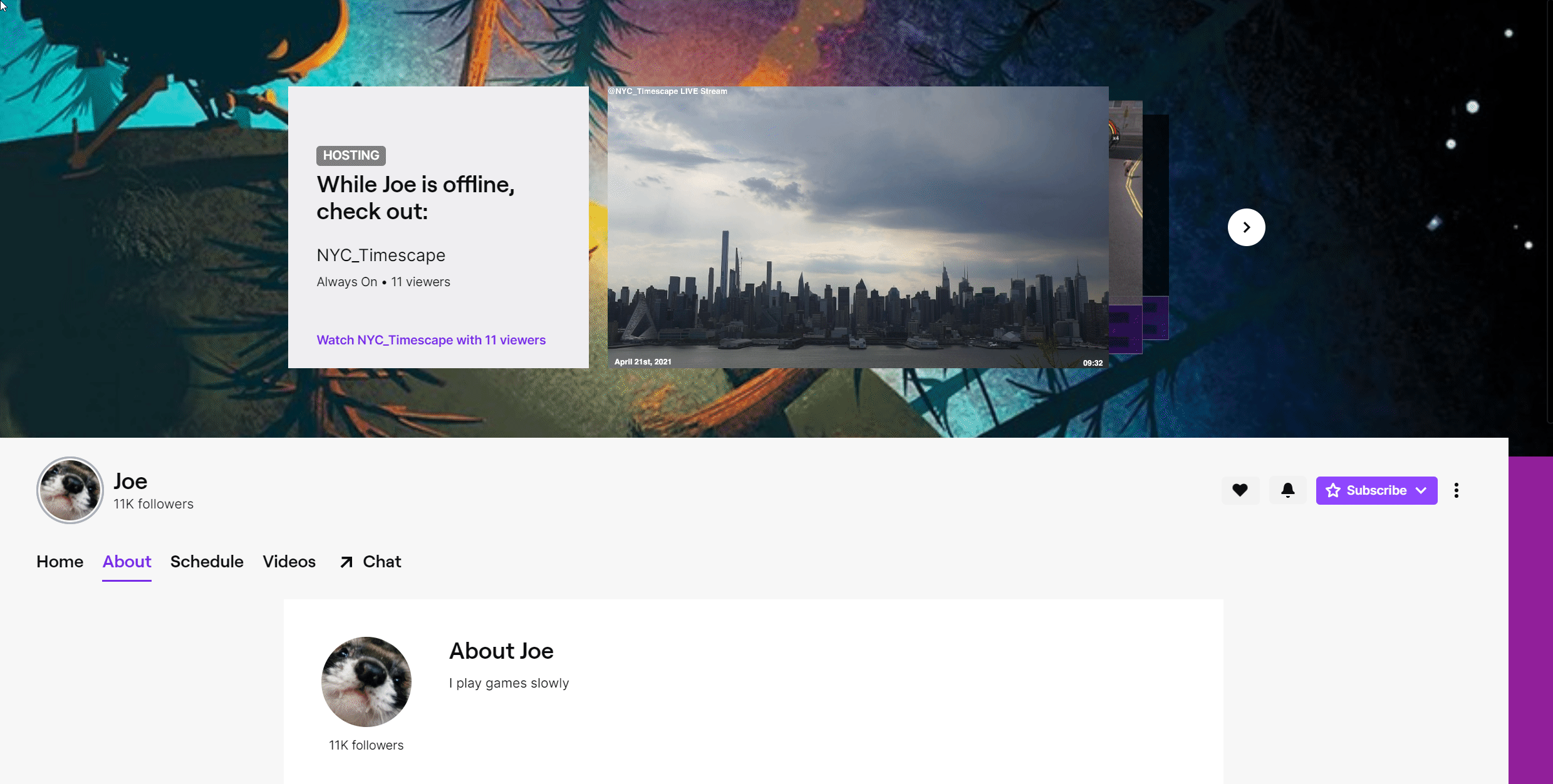This screenshot has width=1553, height=784.
Task: Open the Home tab
Action: coord(60,562)
